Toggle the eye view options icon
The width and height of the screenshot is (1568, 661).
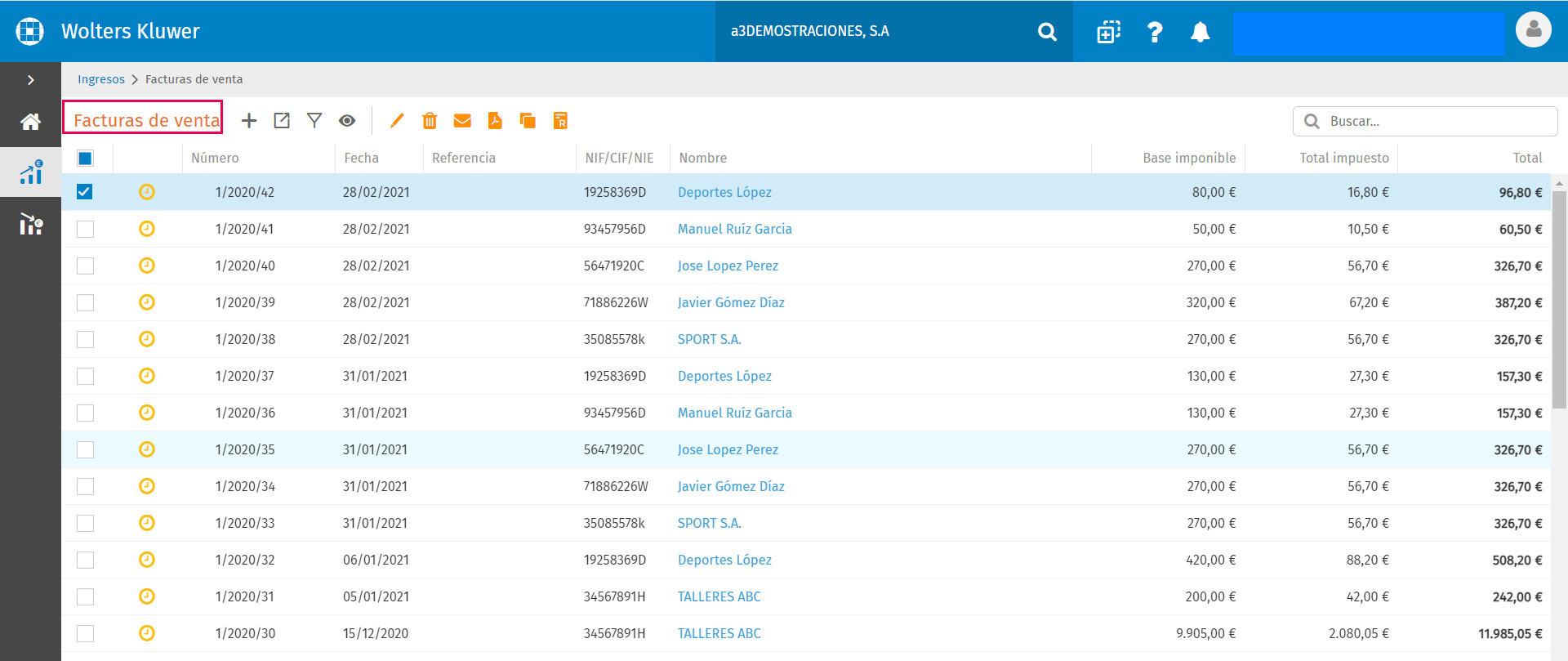pos(347,121)
